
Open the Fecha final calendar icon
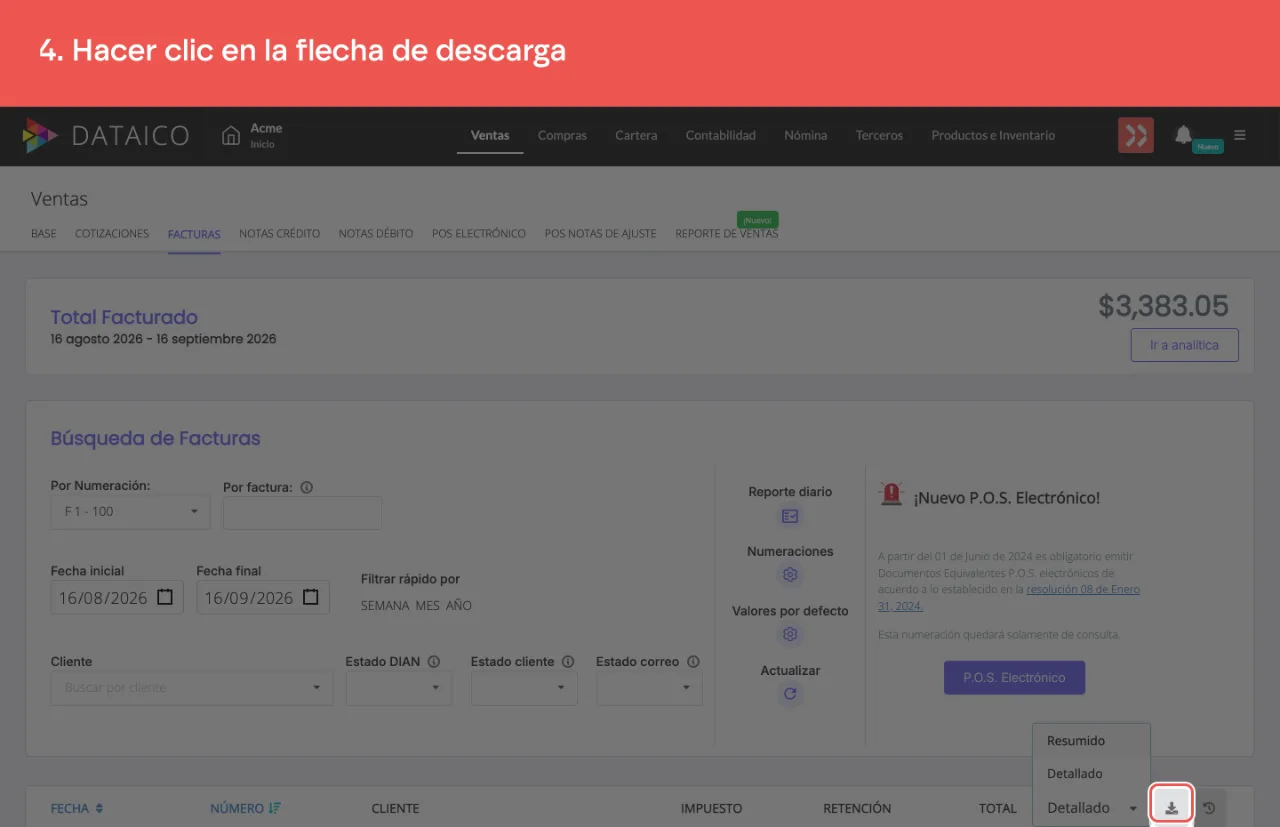tap(311, 597)
